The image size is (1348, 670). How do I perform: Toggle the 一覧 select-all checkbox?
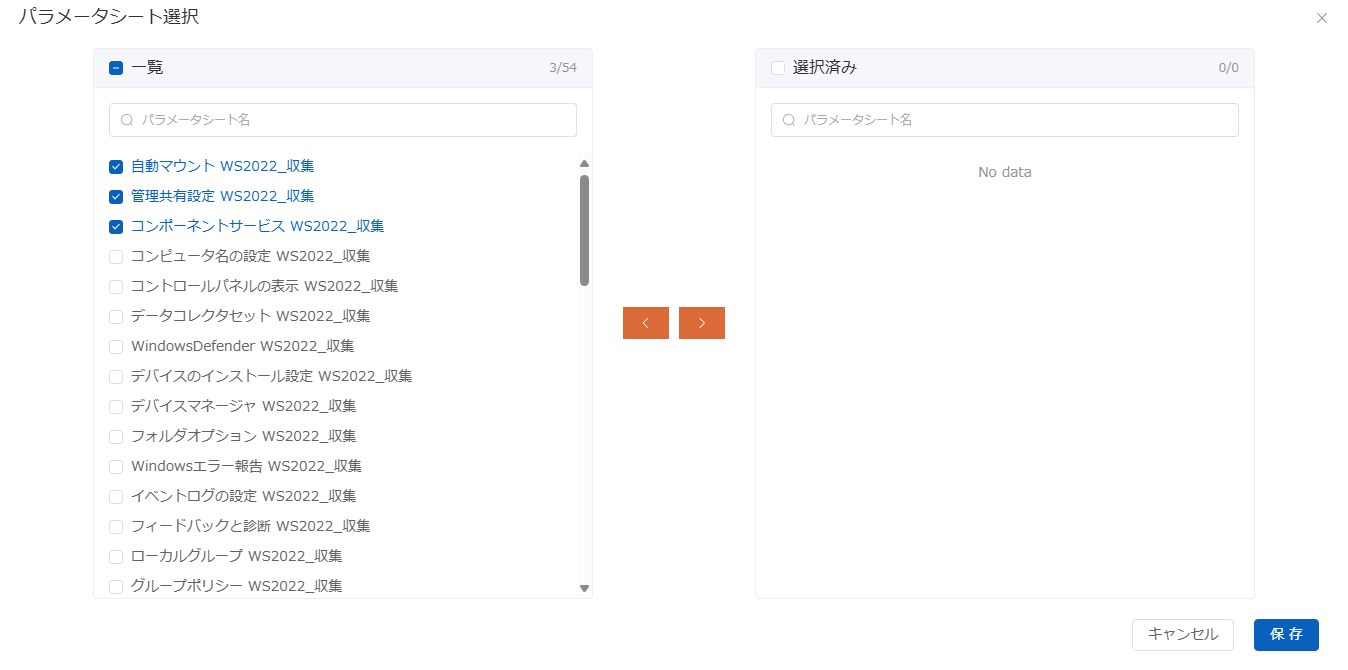pyautogui.click(x=116, y=68)
